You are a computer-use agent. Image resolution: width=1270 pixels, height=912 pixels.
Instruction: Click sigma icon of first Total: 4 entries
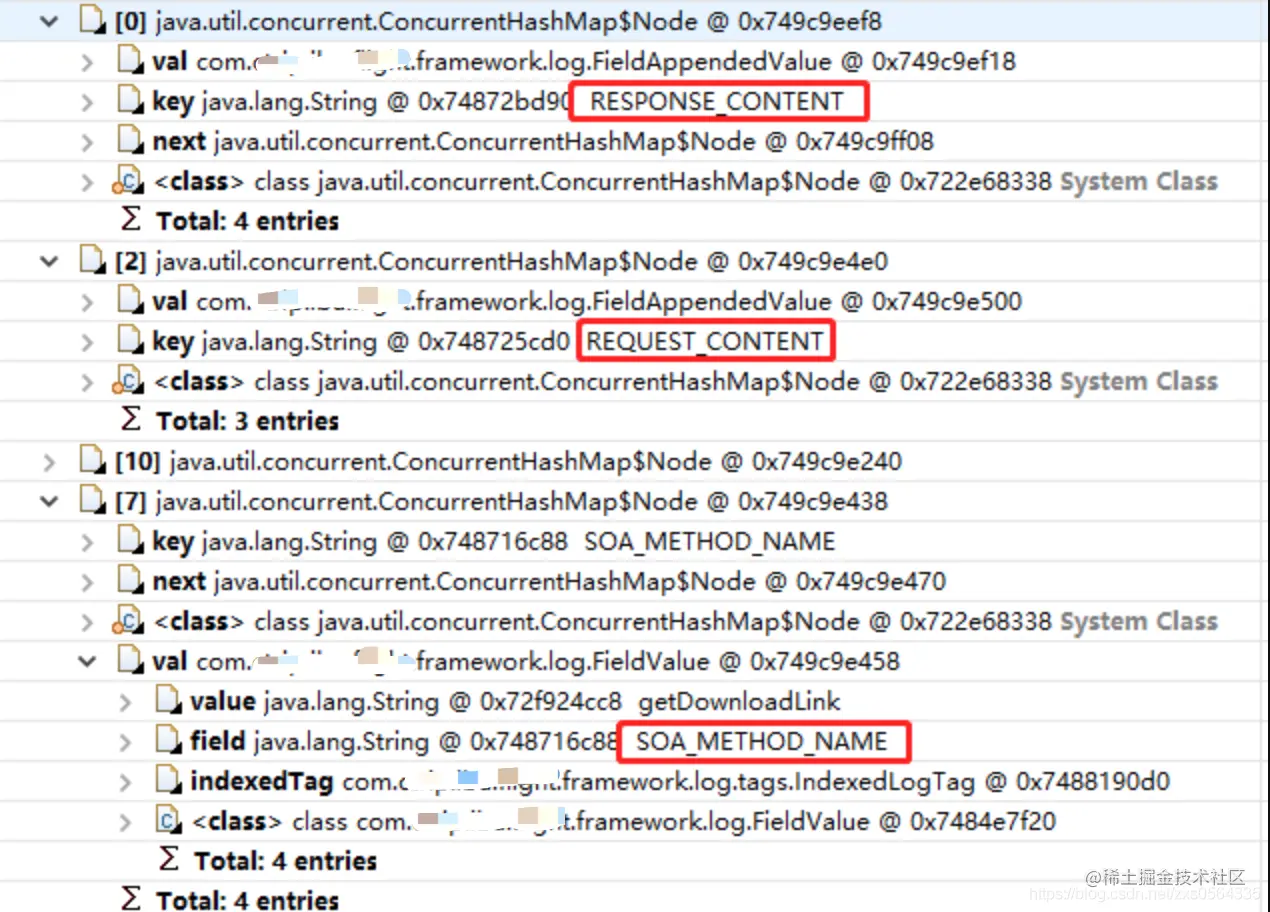131,221
